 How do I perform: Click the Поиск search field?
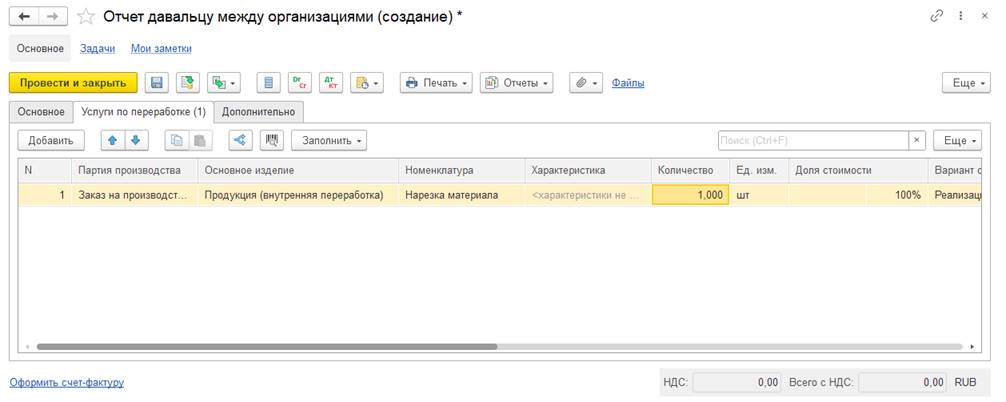click(x=812, y=141)
